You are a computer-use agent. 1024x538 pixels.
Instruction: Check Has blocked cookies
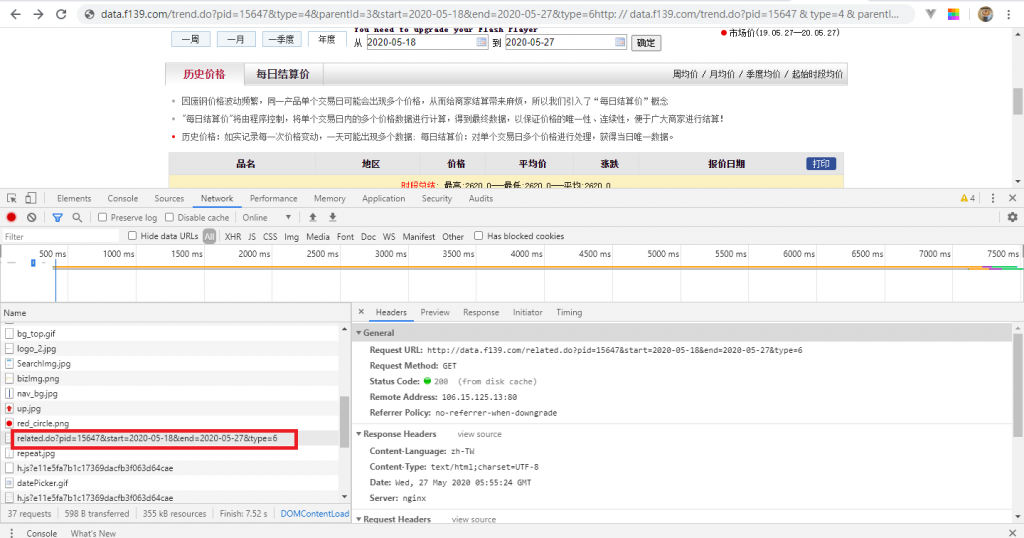click(479, 236)
